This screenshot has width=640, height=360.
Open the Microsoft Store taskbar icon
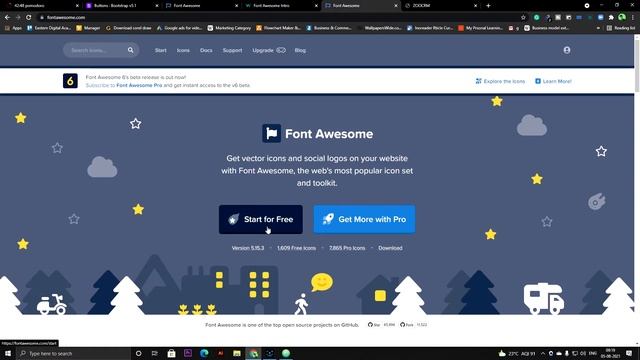click(171, 353)
